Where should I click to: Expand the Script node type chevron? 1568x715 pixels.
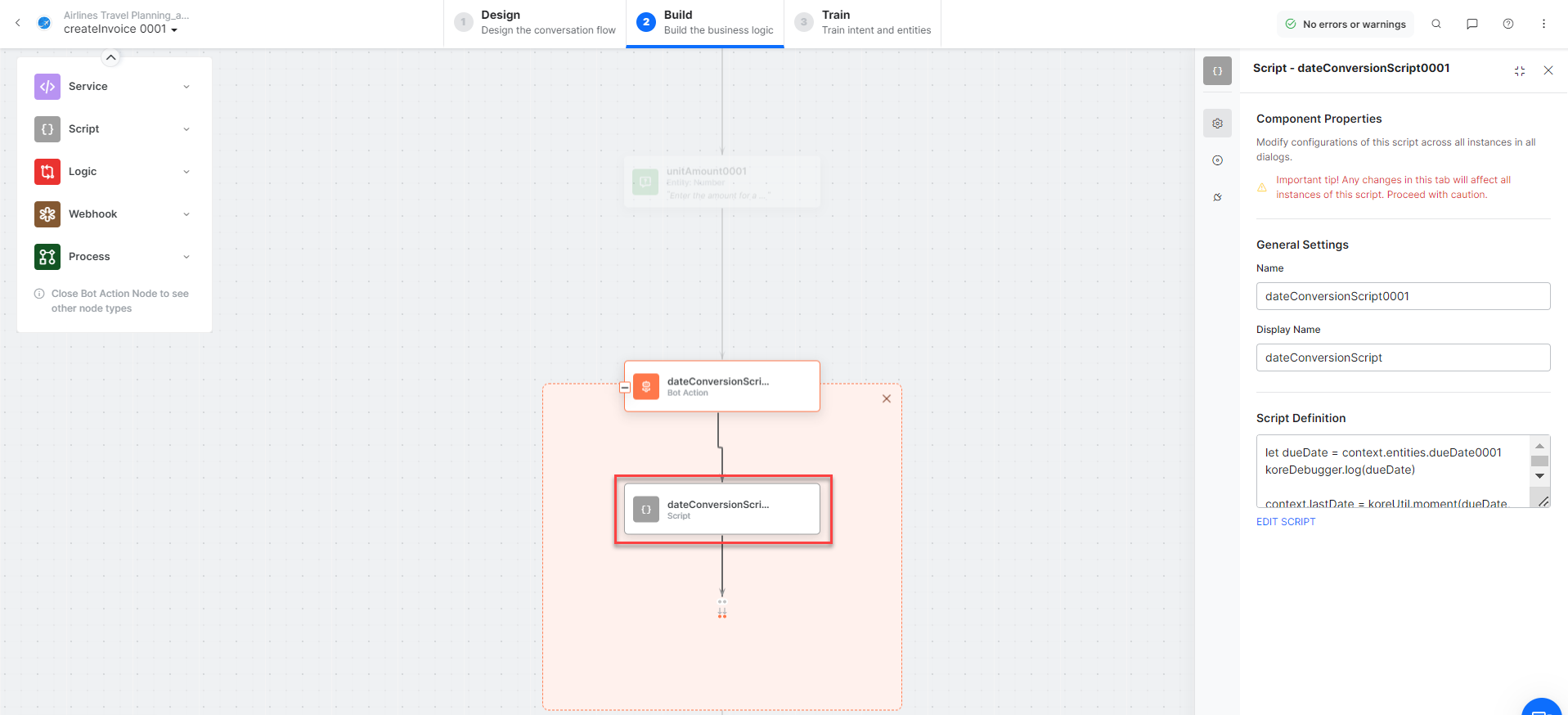coord(186,129)
